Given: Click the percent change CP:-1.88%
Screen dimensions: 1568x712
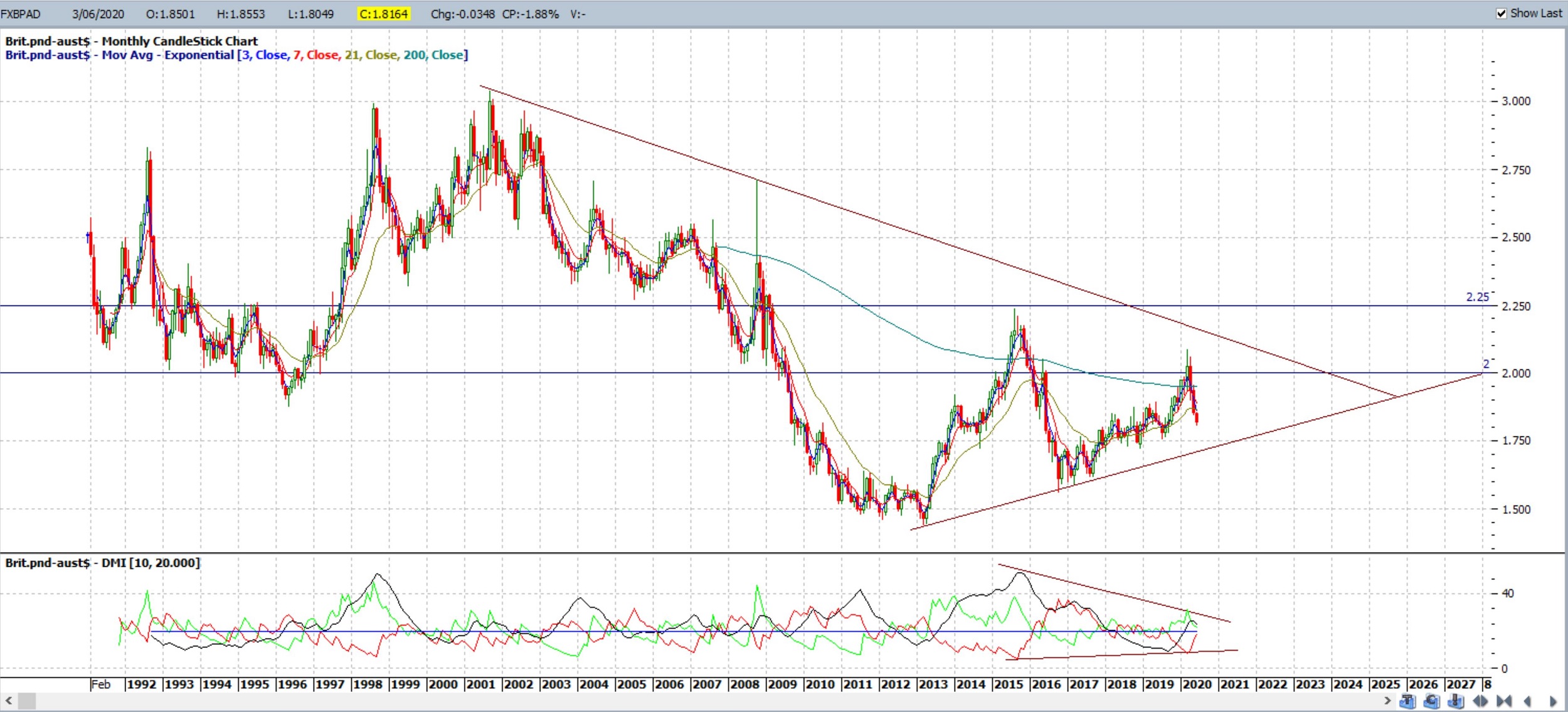Looking at the screenshot, I should [x=531, y=14].
